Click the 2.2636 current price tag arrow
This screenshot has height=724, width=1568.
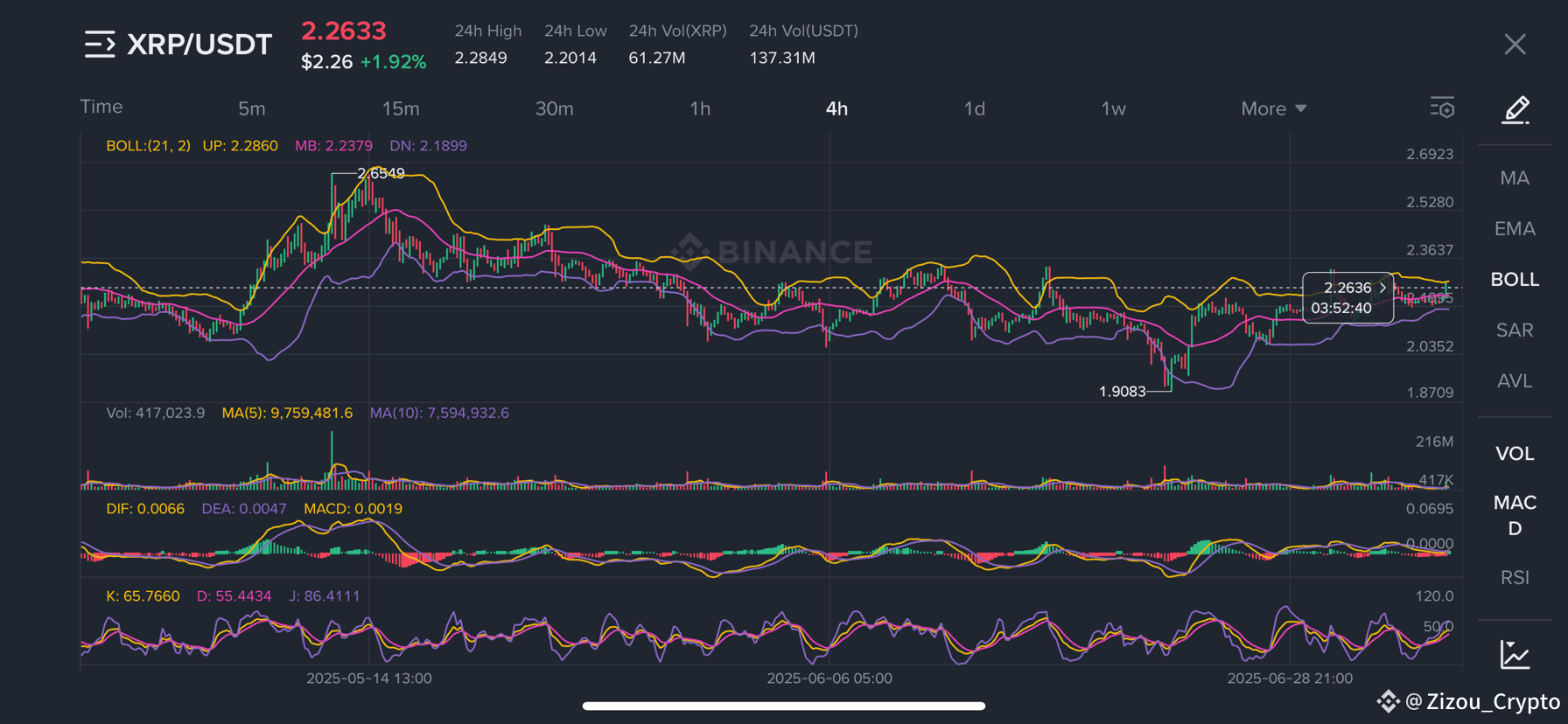pos(1382,288)
